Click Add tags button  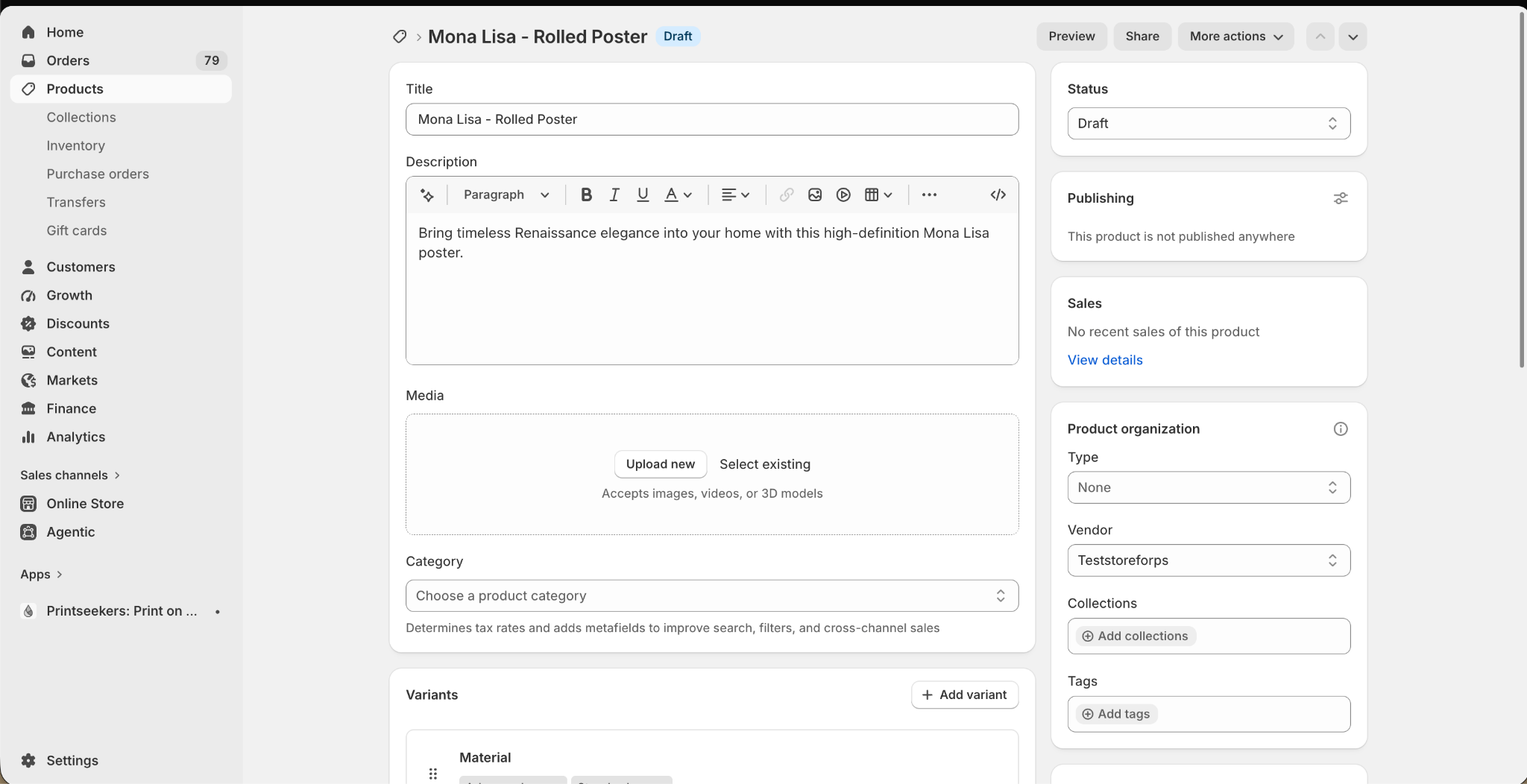[1116, 714]
